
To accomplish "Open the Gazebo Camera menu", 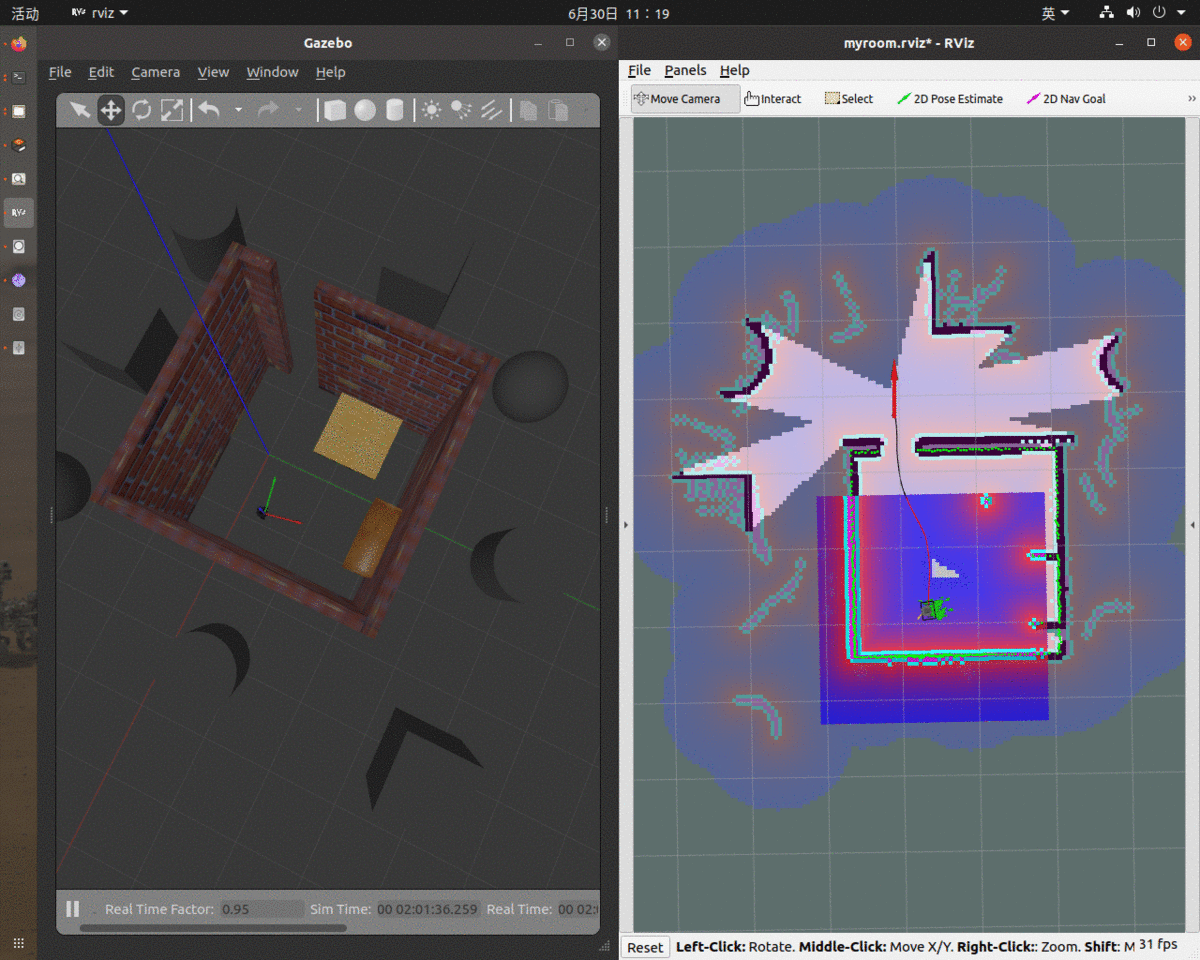I will 155,72.
